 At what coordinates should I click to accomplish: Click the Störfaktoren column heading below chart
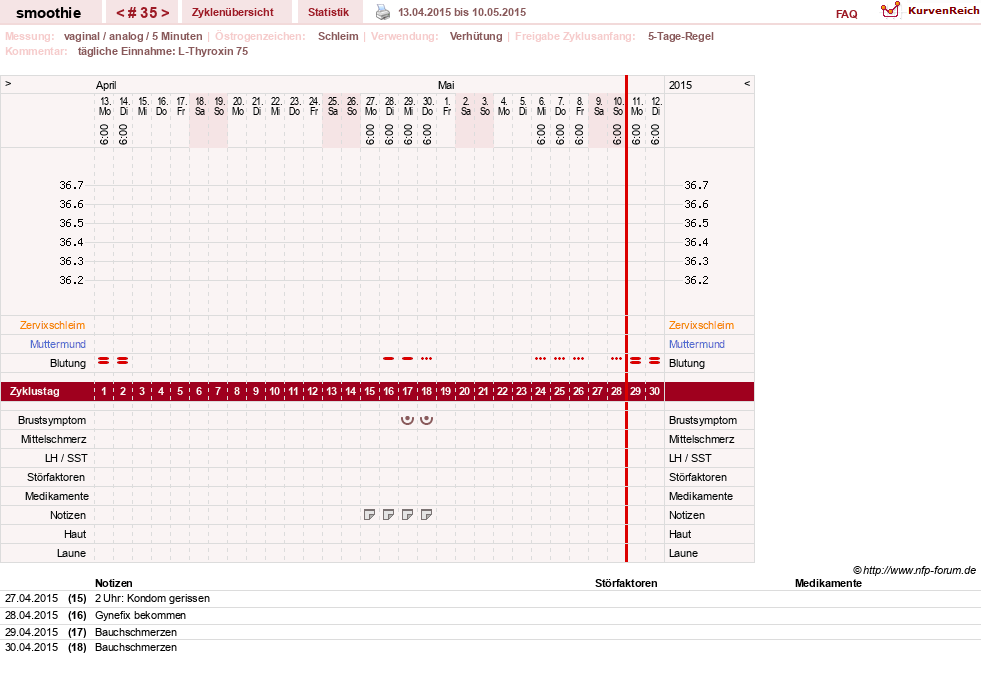coord(626,583)
